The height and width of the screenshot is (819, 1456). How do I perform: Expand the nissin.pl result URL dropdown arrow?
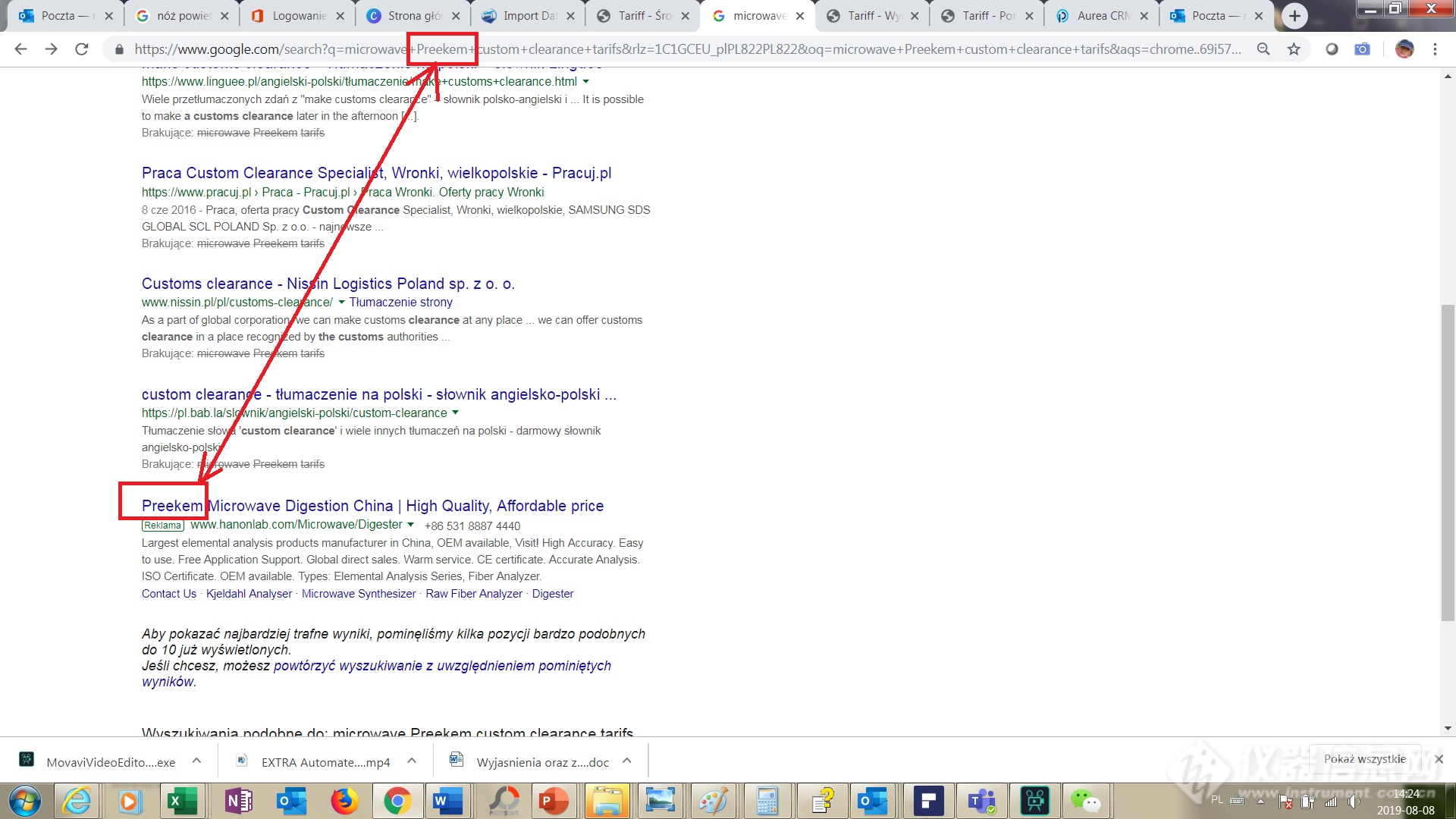click(341, 303)
